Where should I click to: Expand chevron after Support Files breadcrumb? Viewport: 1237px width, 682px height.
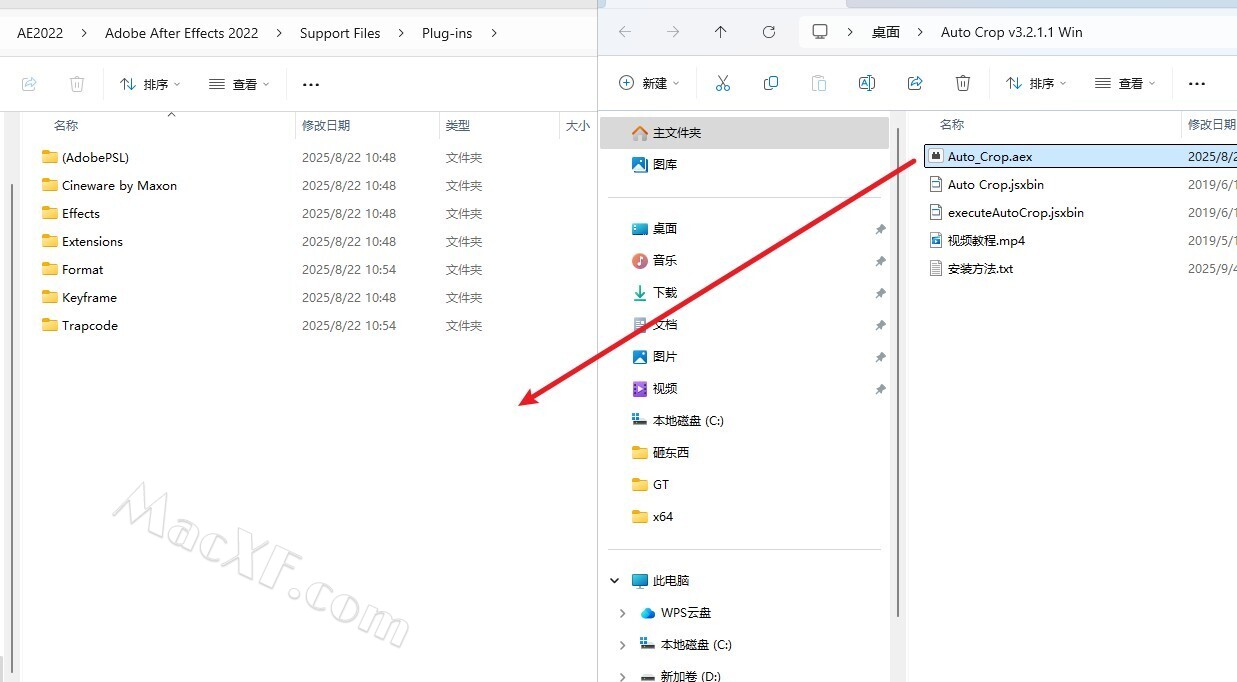click(401, 33)
